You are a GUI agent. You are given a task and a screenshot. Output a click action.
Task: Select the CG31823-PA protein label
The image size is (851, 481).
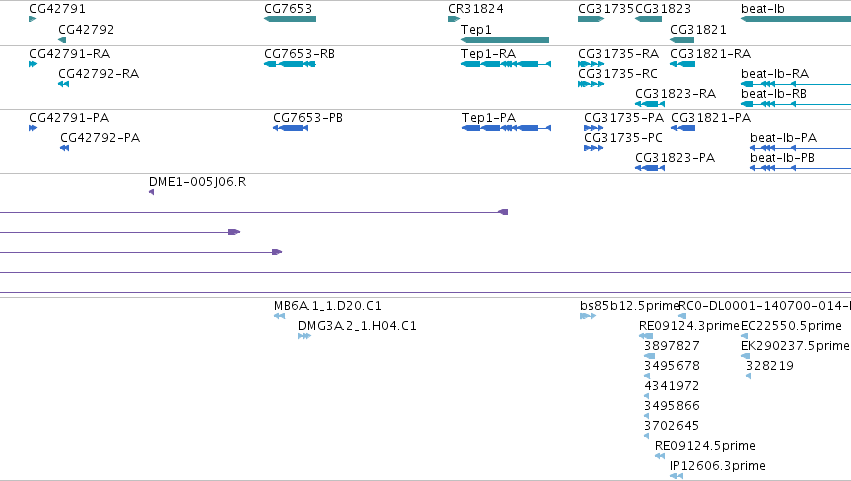(x=675, y=157)
